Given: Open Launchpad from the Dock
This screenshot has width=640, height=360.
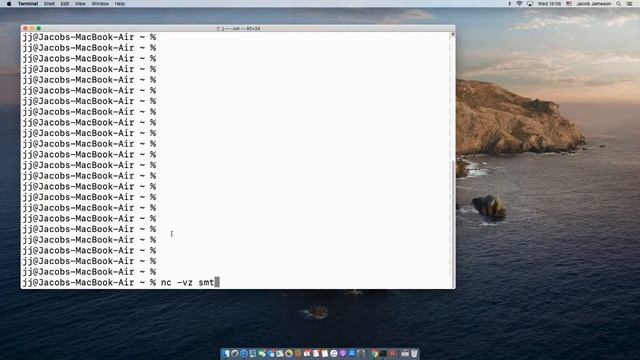Looking at the screenshot, I should click(234, 353).
